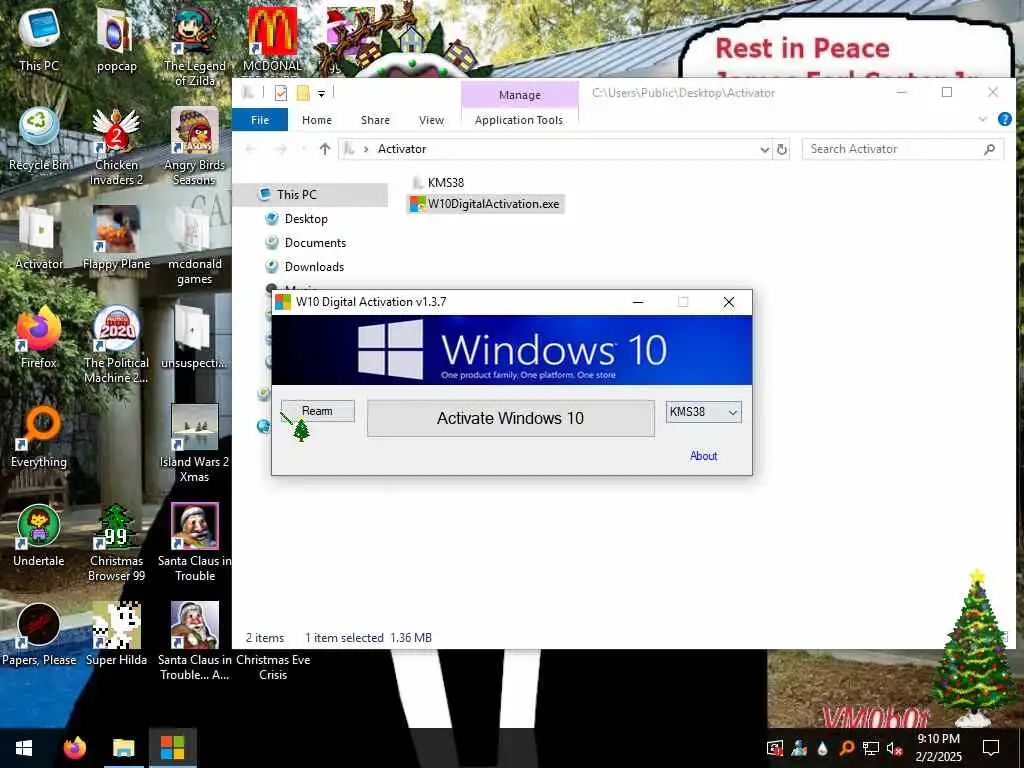Expand the Explorer address bar history dropdown
This screenshot has width=1024, height=768.
coord(764,150)
